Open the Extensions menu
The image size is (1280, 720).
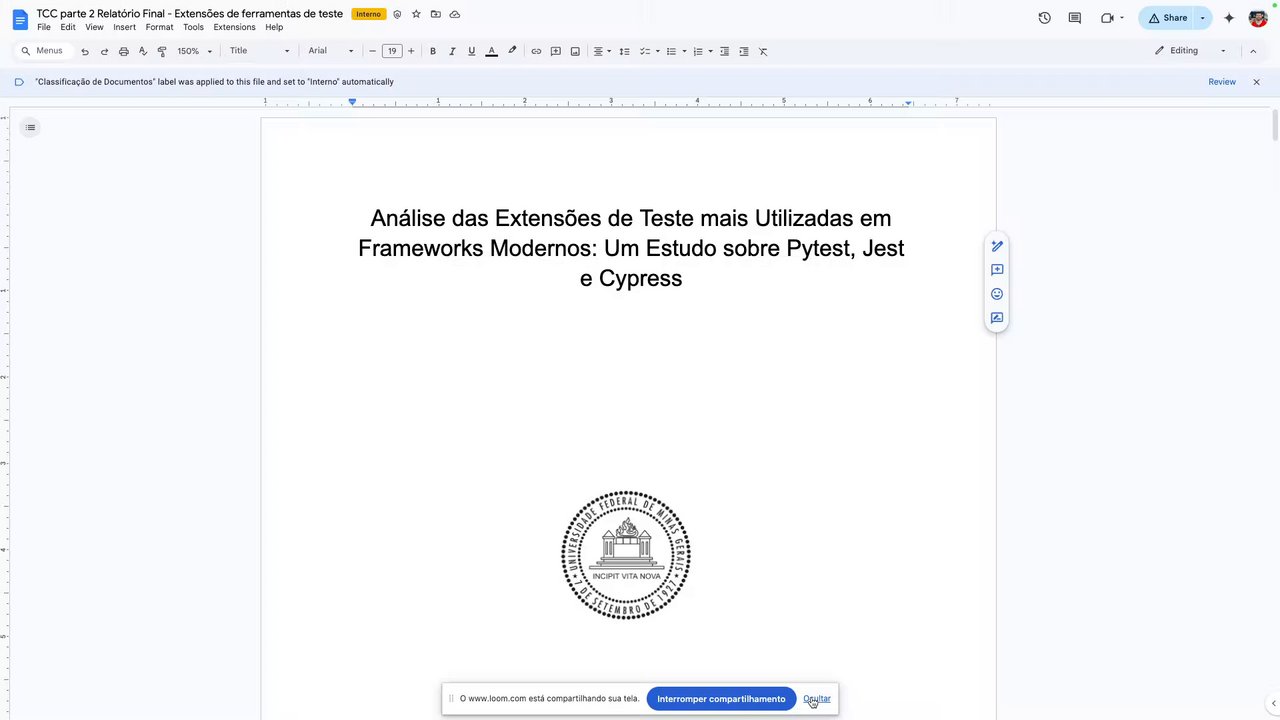[x=234, y=27]
